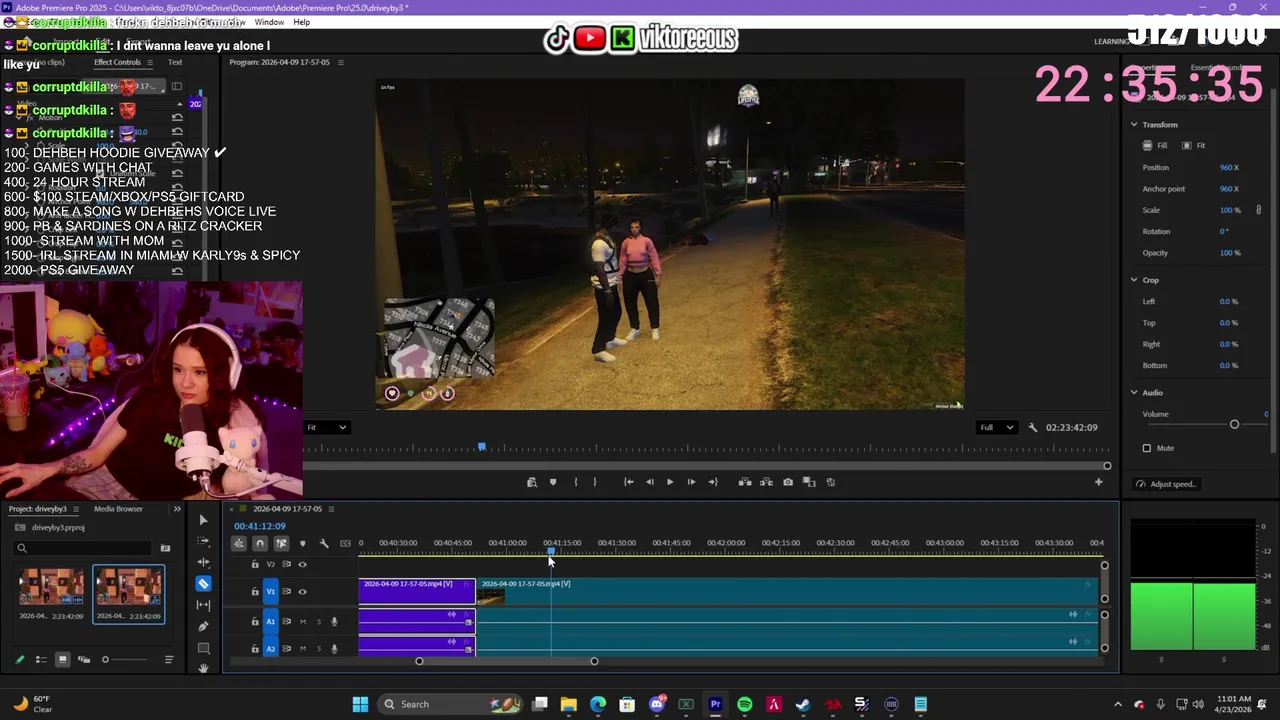Open the Effect Controls panel menu
1280x720 pixels.
(x=150, y=62)
